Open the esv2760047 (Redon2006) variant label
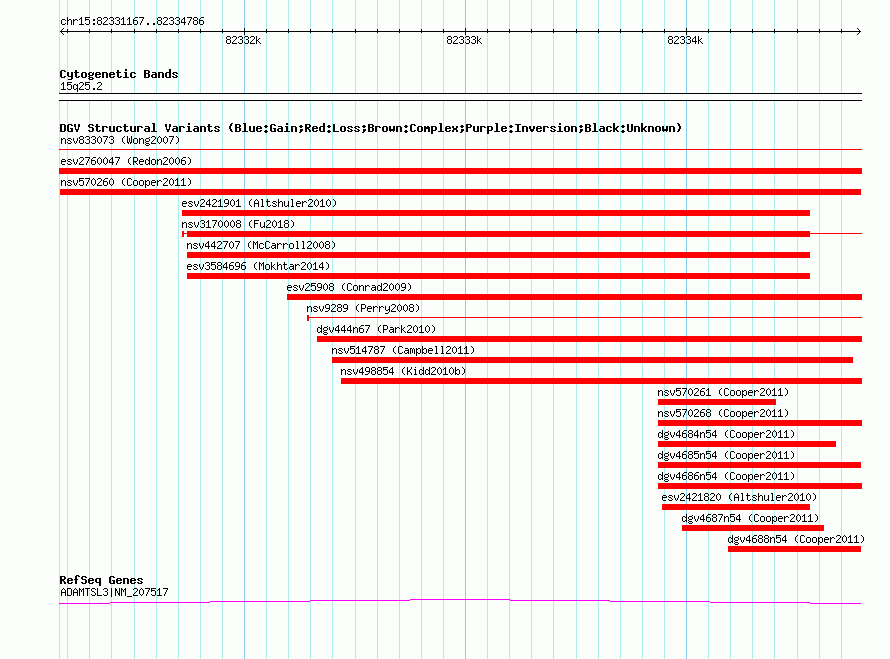Screen dimensions: 890x659 126,161
